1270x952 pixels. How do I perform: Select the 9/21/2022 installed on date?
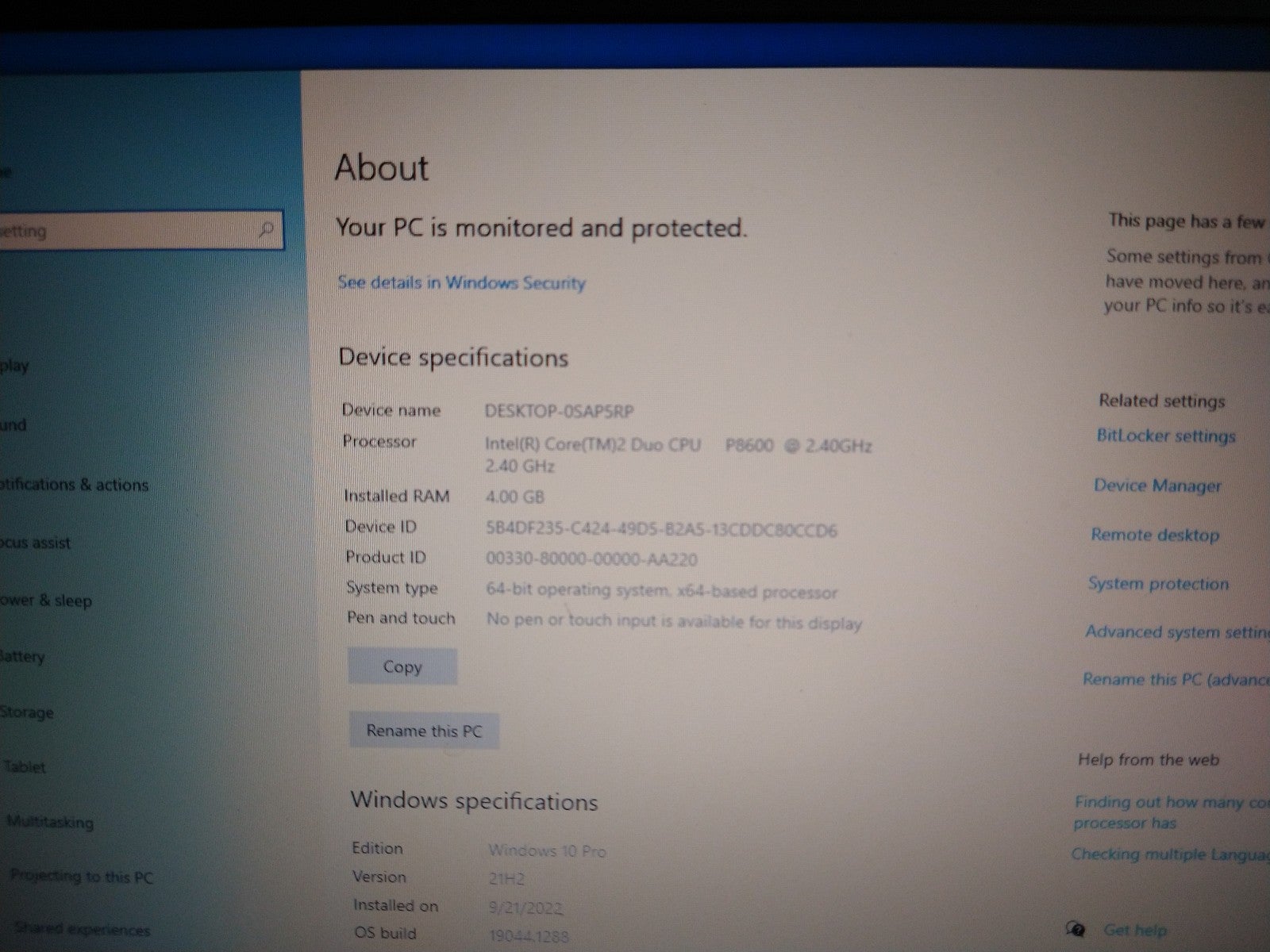pyautogui.click(x=526, y=908)
